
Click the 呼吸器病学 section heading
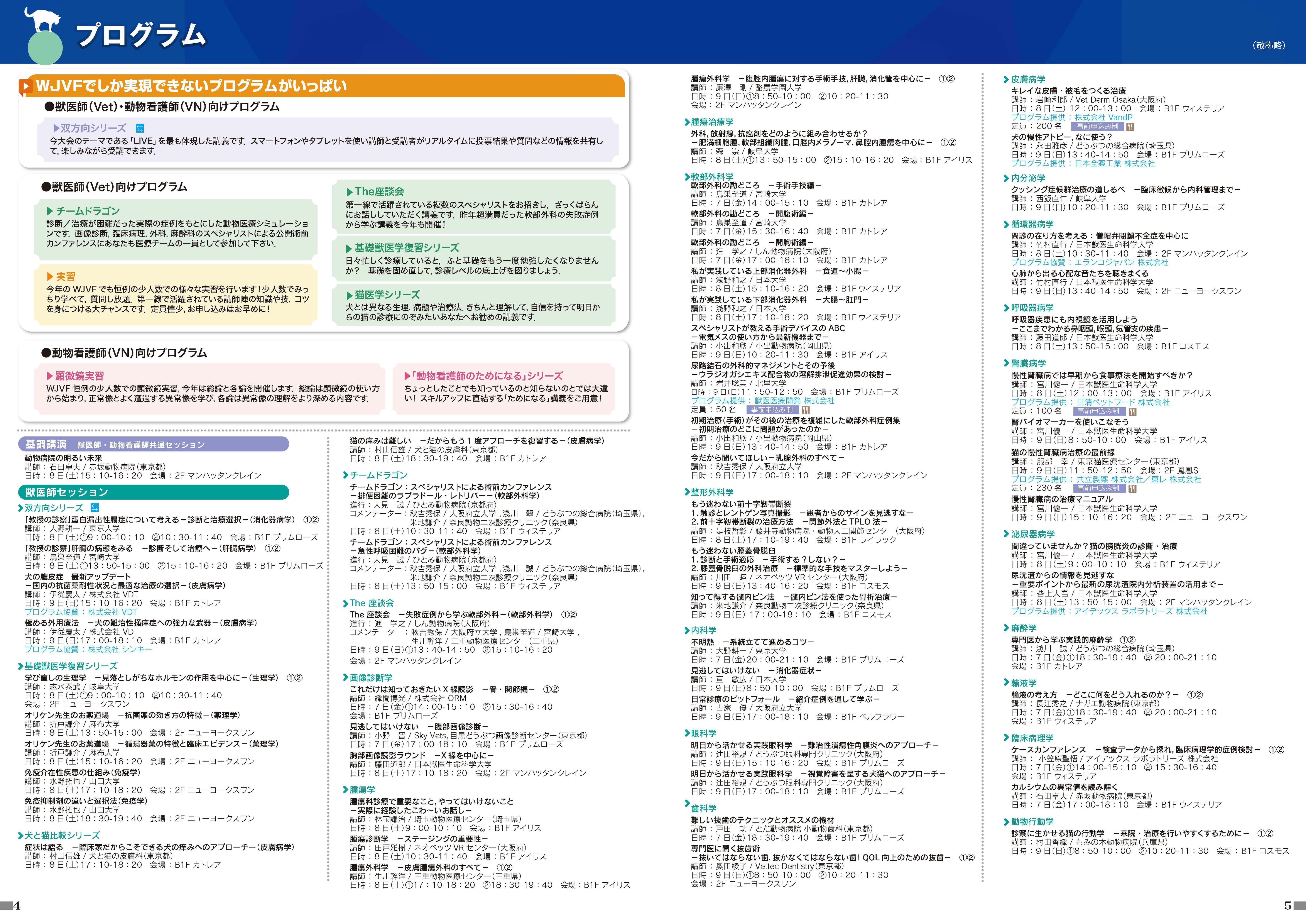click(x=1032, y=308)
